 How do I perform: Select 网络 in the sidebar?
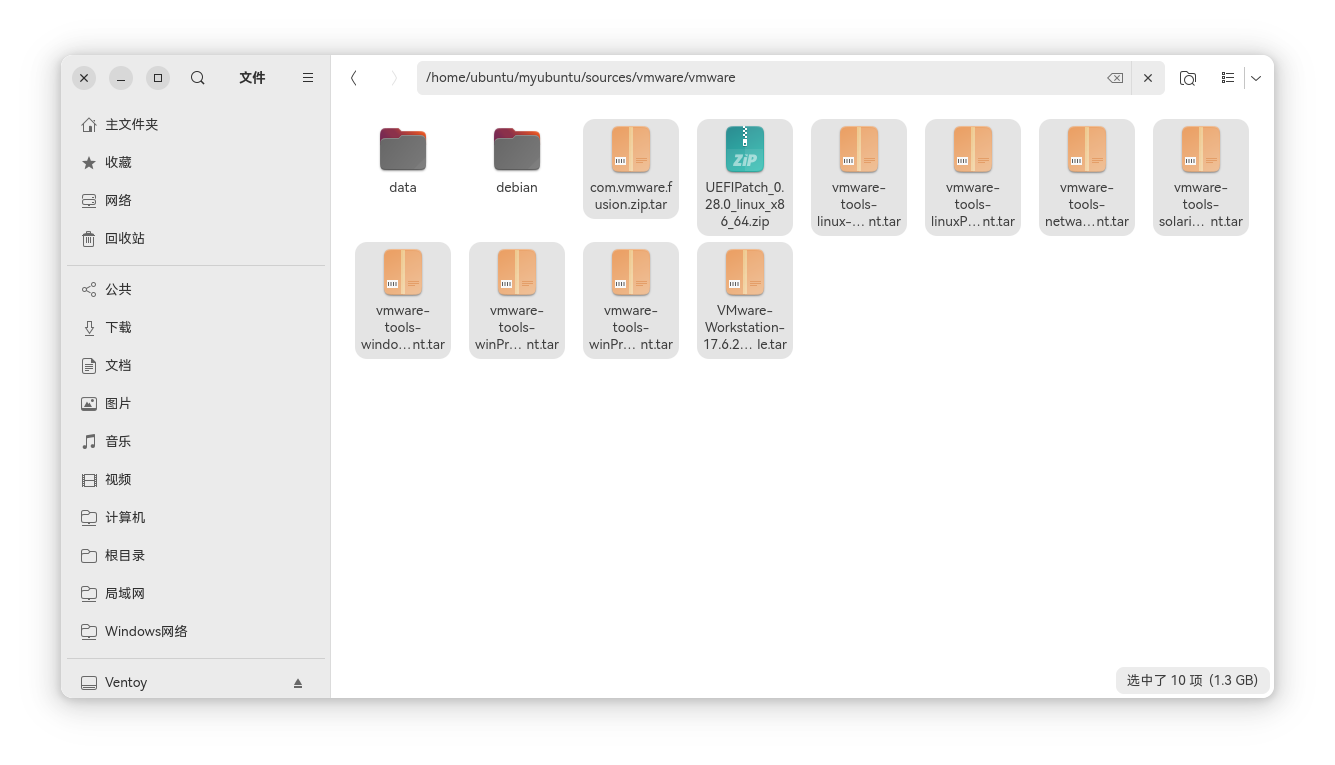point(196,201)
